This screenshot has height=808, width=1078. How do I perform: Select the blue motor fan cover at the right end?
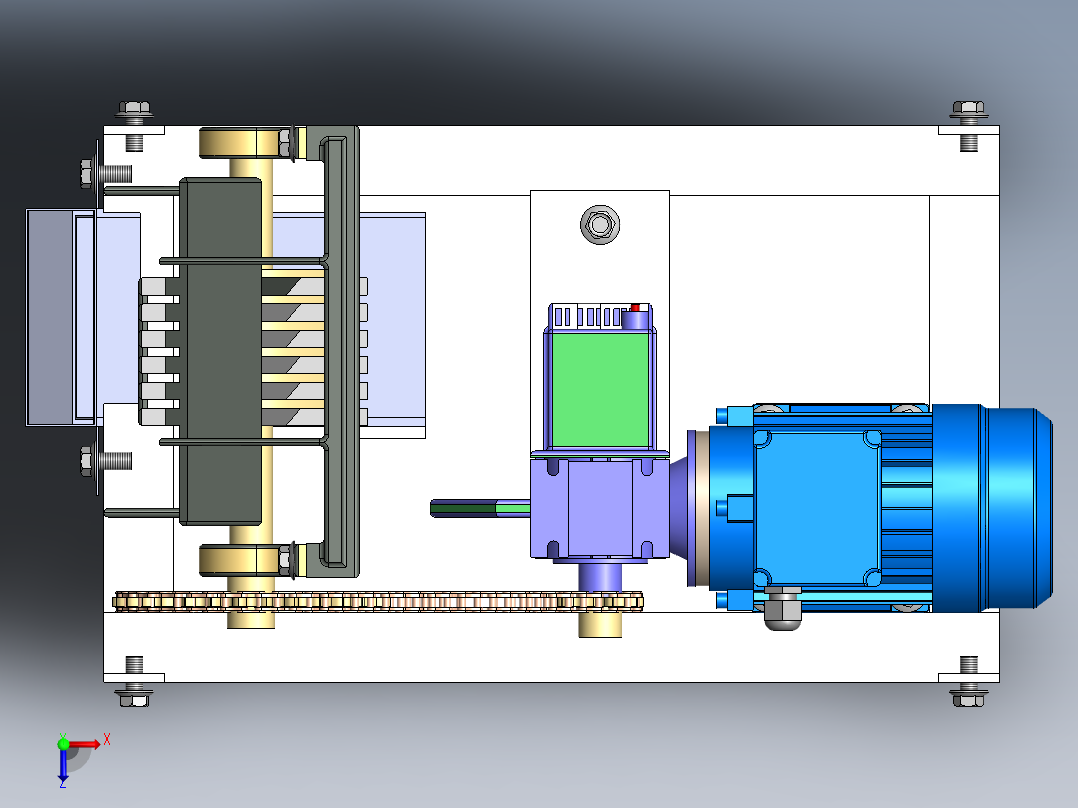pos(991,507)
